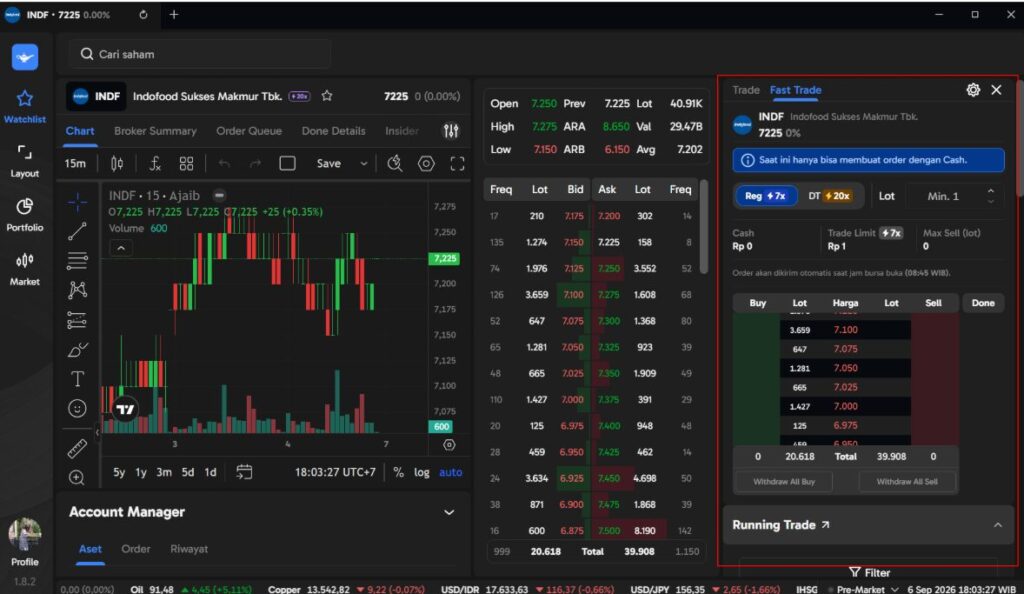This screenshot has width=1024, height=594.
Task: Click the Cari saham search field
Action: (x=200, y=54)
